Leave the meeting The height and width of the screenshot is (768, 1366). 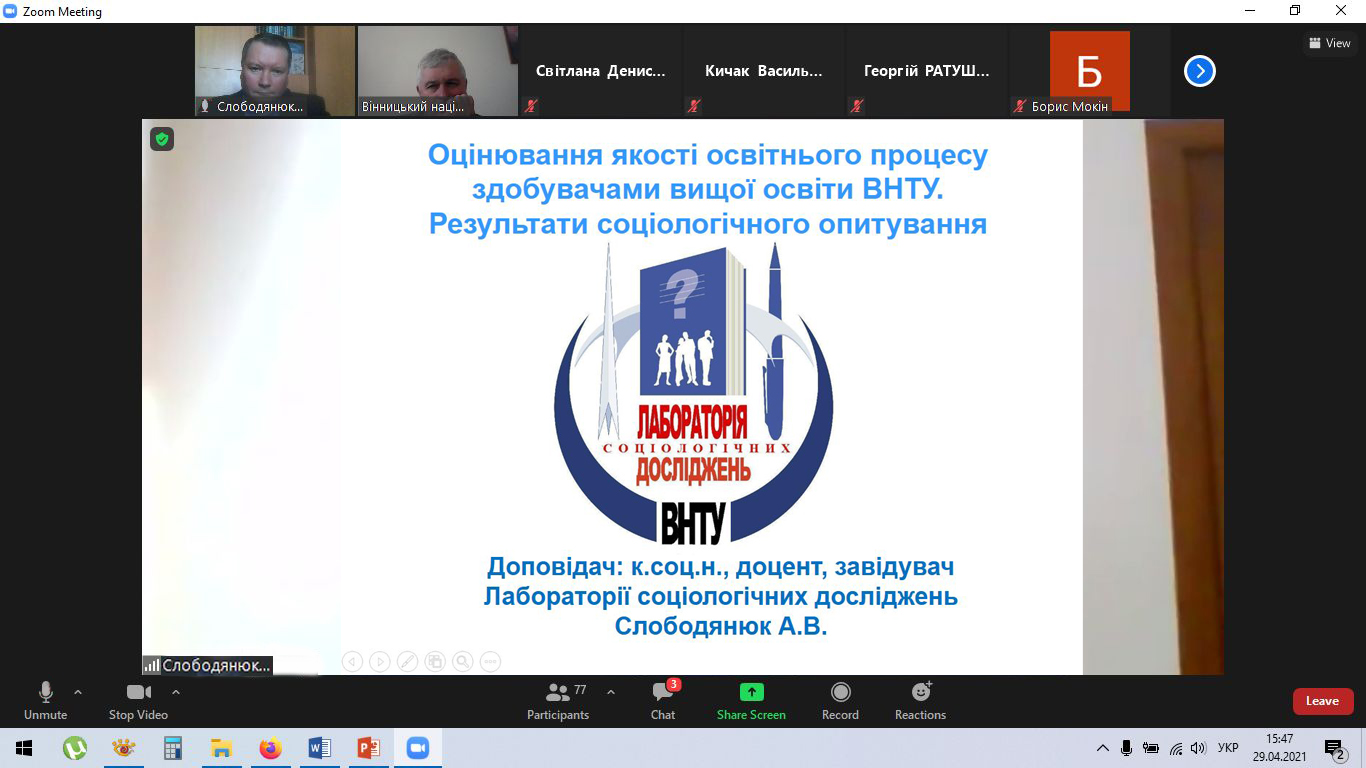[1323, 701]
